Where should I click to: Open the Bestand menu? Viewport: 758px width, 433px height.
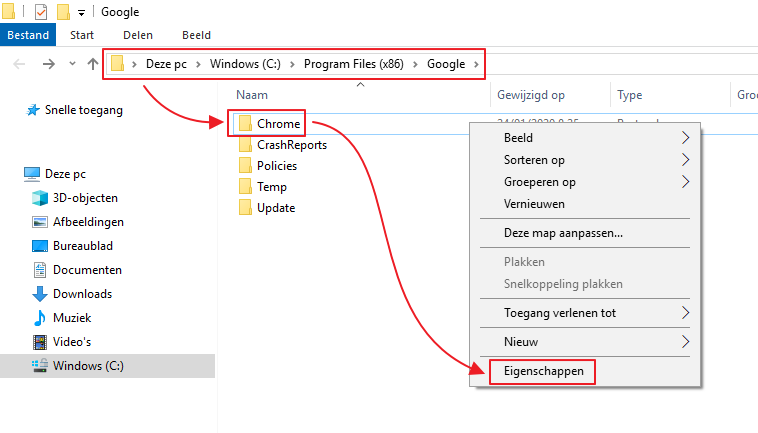pyautogui.click(x=28, y=35)
